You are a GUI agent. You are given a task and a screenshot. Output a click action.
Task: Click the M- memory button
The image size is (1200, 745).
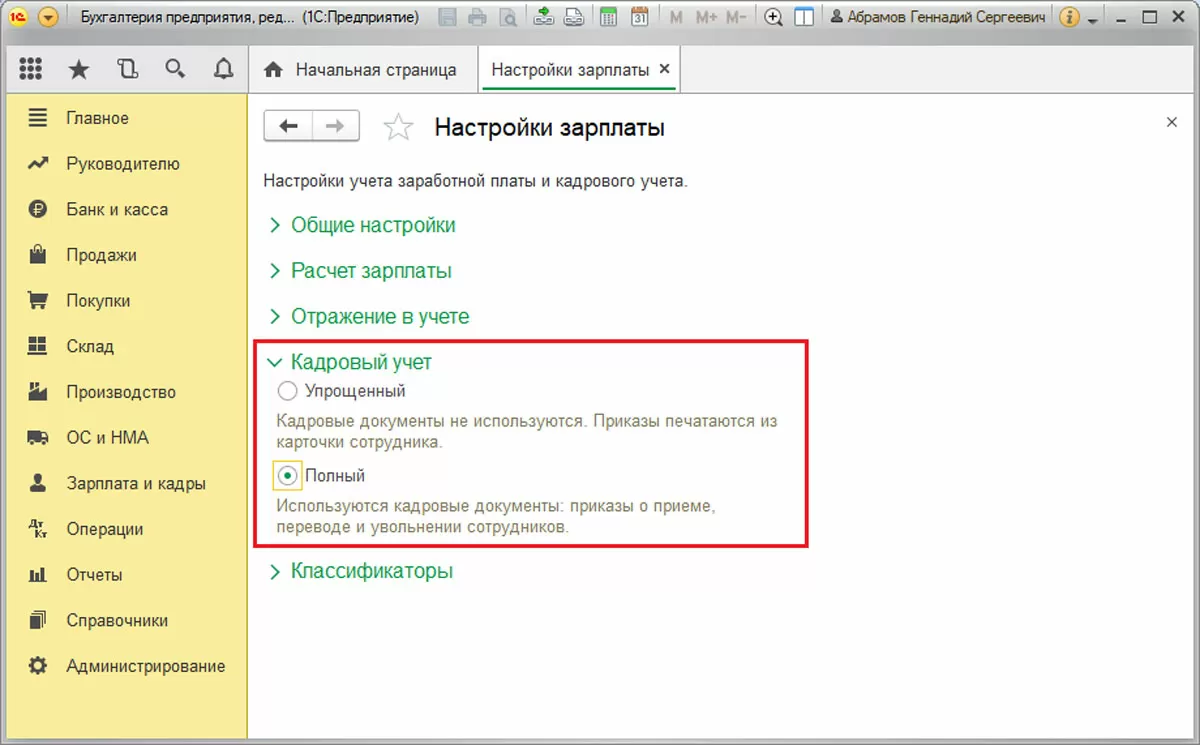pyautogui.click(x=736, y=17)
